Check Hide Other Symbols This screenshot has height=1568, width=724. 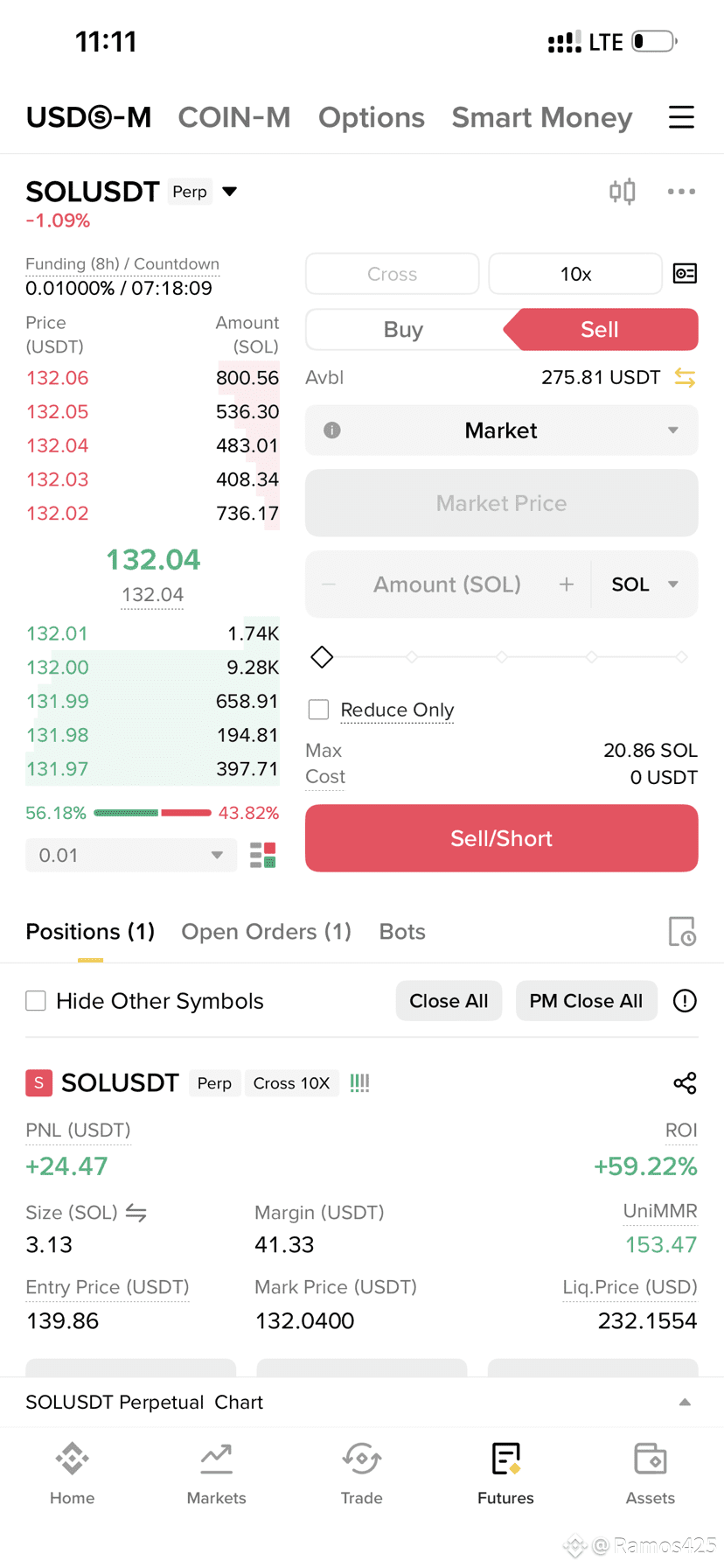tap(36, 1001)
